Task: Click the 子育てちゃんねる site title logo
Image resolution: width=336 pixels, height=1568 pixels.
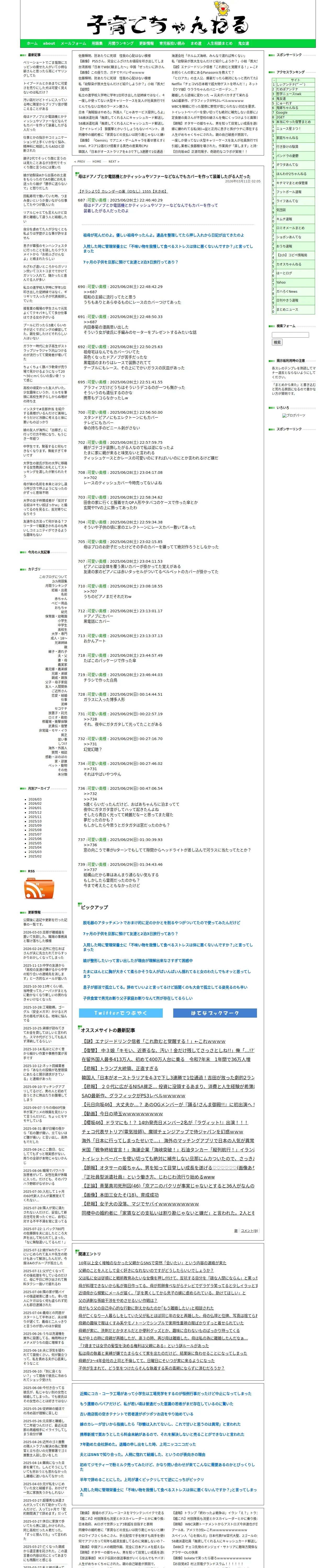Action: point(168,25)
